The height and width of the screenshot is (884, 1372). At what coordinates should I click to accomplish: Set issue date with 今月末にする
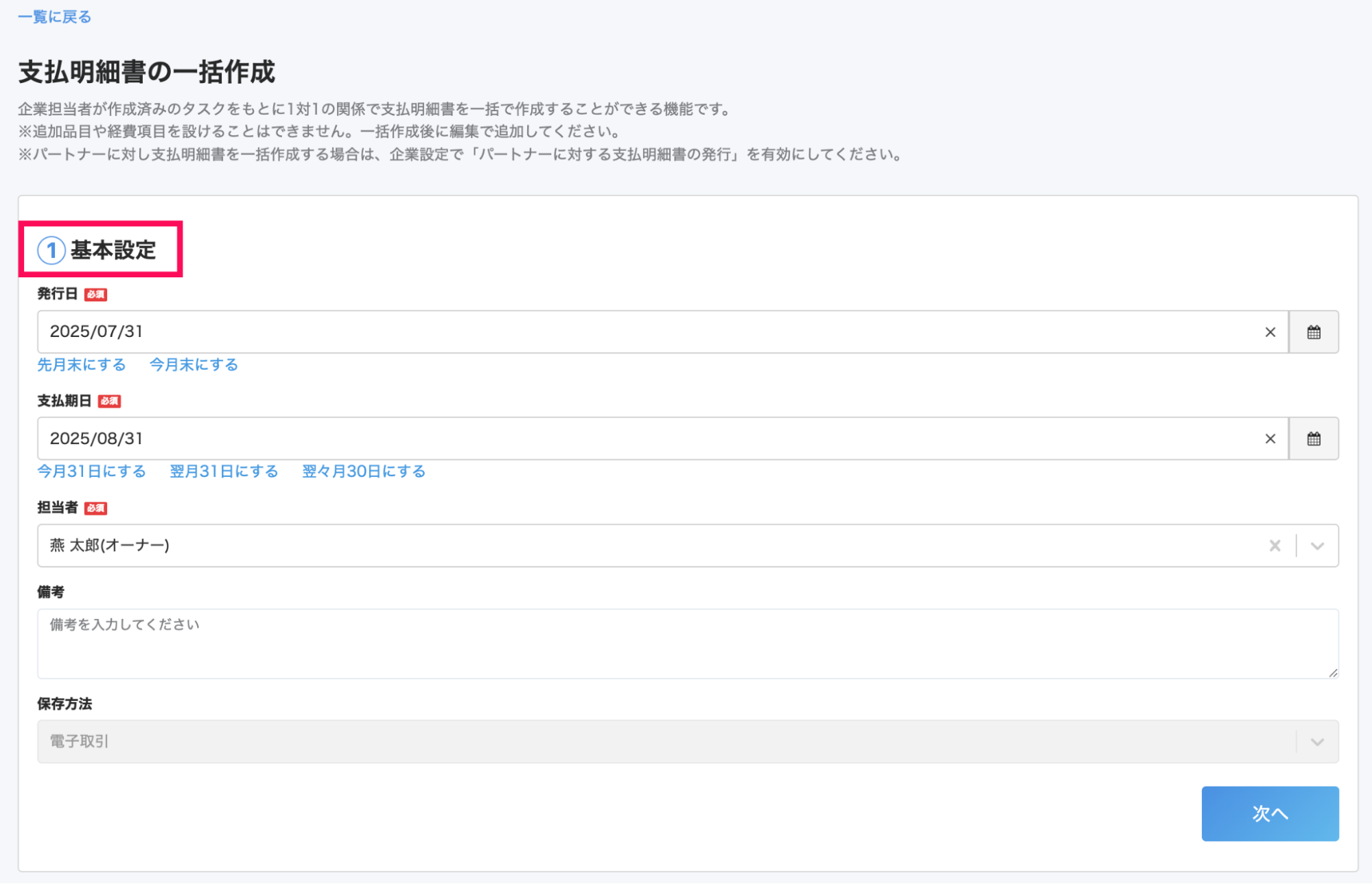[x=194, y=364]
